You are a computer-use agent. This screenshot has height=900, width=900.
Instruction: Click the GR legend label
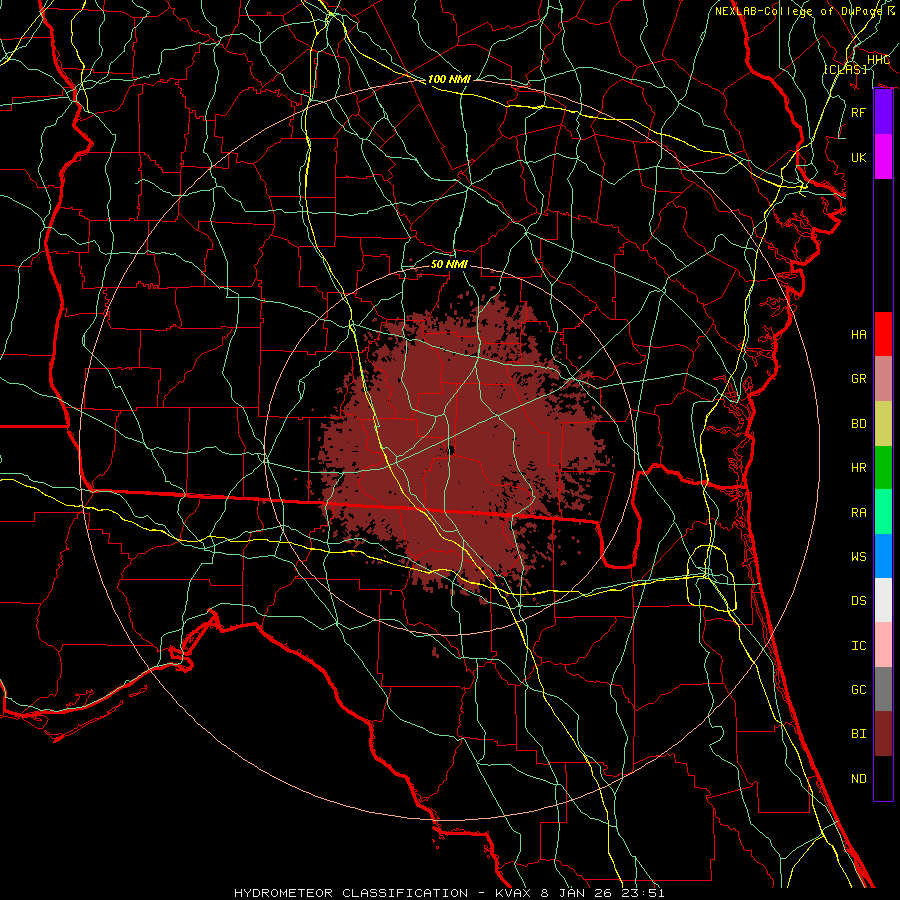[859, 379]
